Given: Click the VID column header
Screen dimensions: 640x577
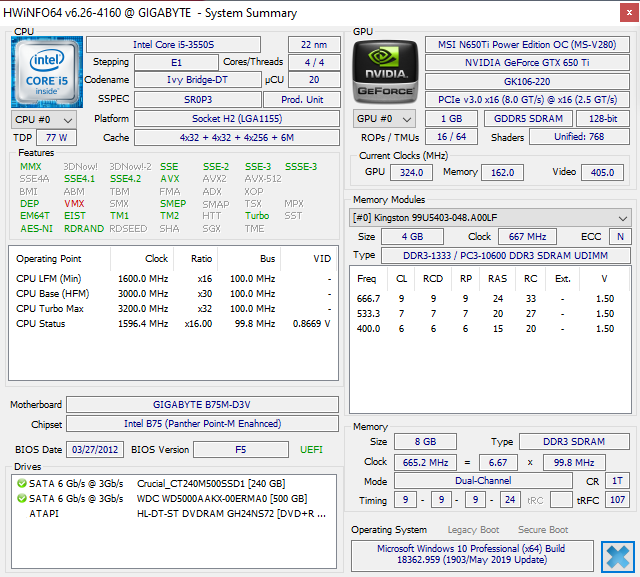Looking at the screenshot, I should tap(309, 259).
